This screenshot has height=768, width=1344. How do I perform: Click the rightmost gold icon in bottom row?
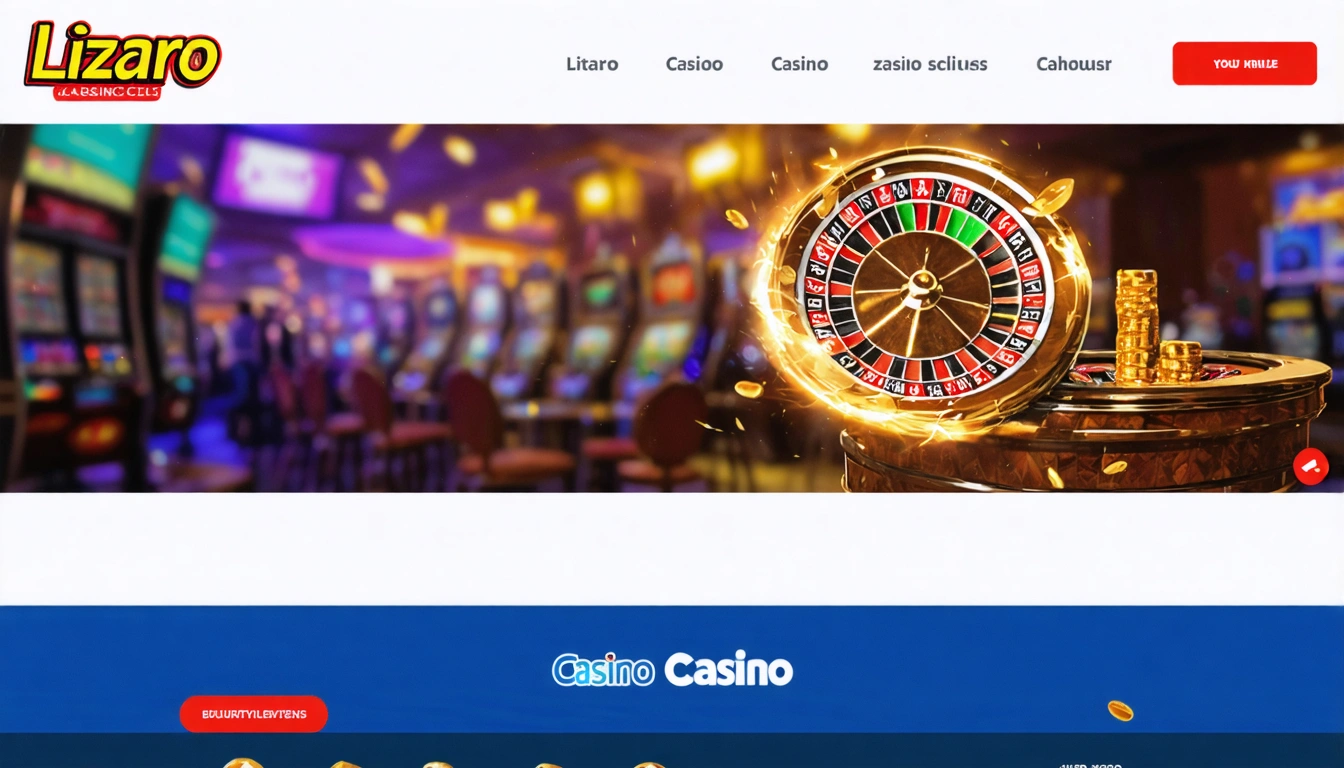(648, 764)
